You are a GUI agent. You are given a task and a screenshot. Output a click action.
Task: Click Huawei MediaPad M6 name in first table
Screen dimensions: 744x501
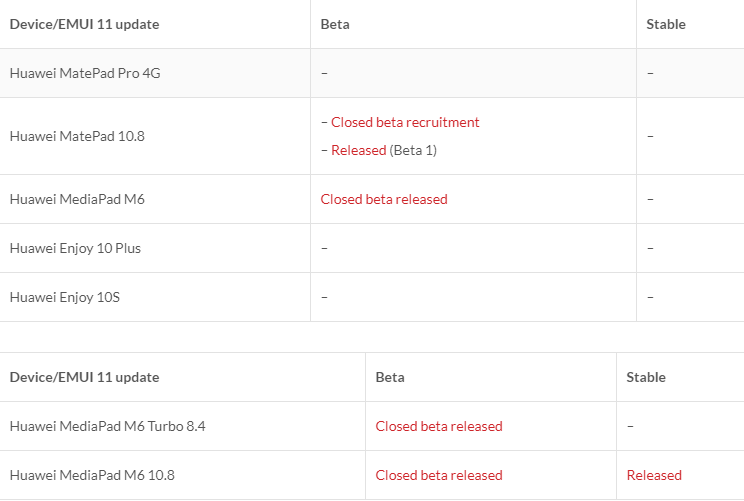pyautogui.click(x=77, y=199)
